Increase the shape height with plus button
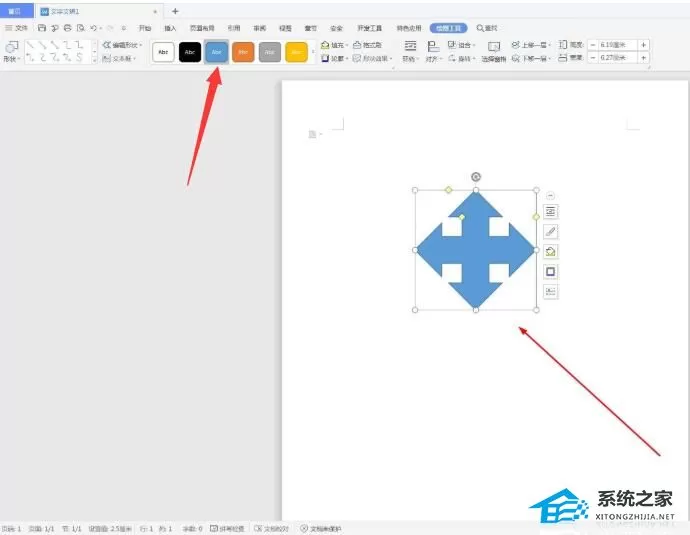This screenshot has width=690, height=535. pyautogui.click(x=644, y=45)
